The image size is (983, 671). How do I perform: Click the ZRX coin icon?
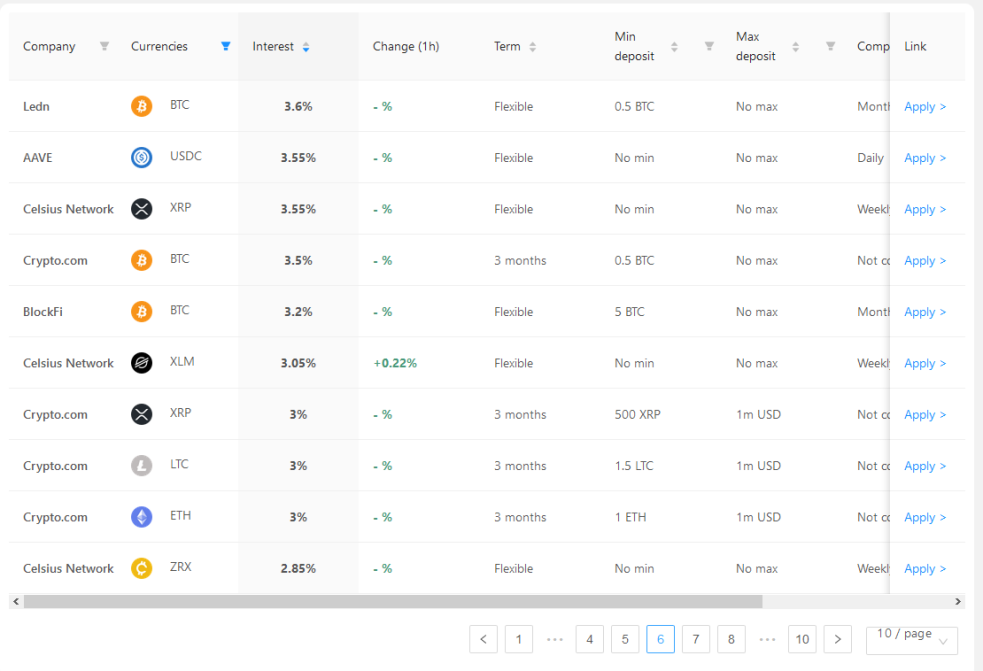142,569
